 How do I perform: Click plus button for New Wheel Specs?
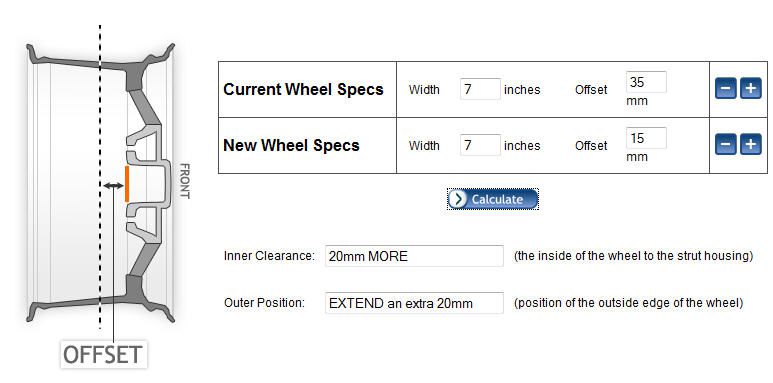click(x=751, y=144)
